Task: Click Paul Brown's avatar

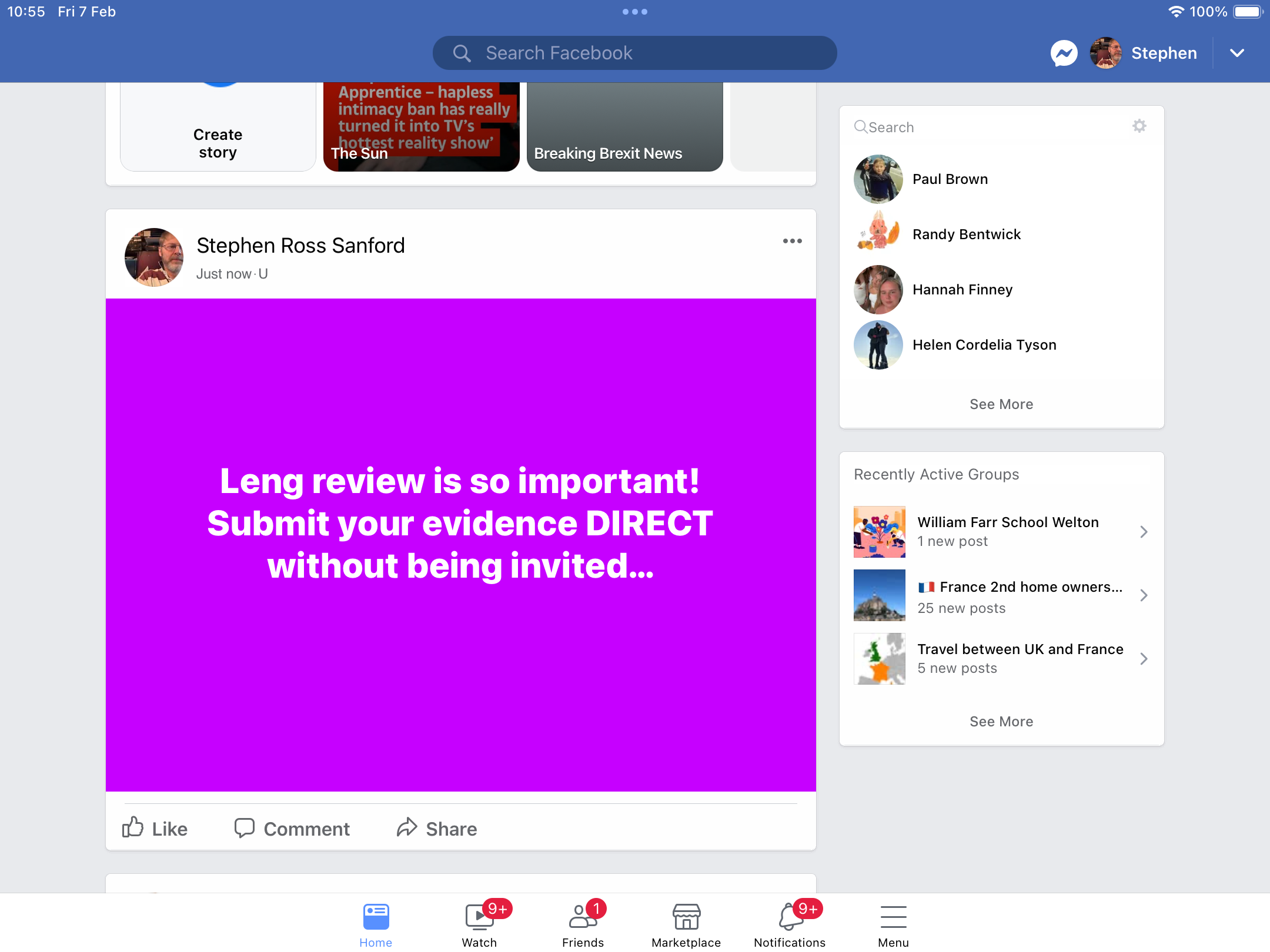Action: (x=878, y=179)
